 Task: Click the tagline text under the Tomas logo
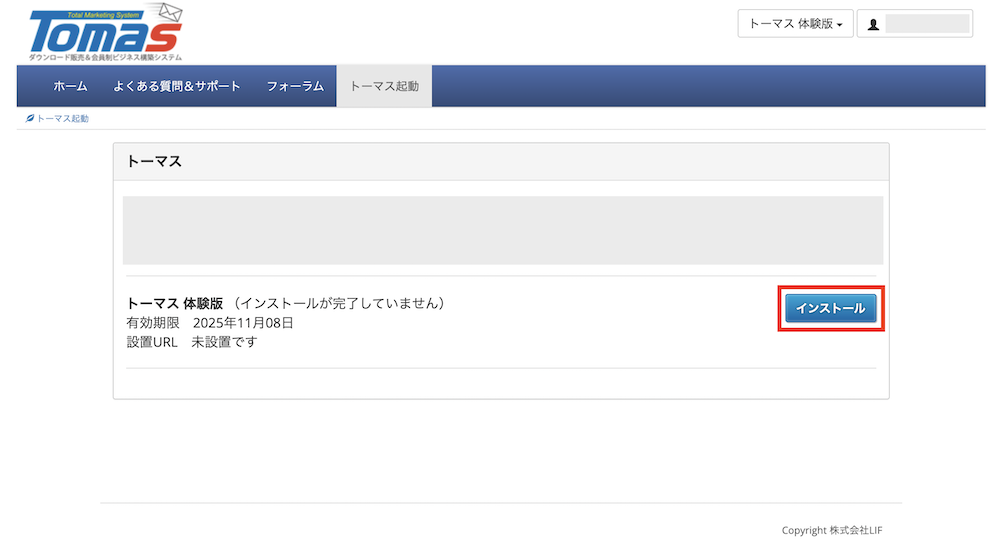pos(105,58)
